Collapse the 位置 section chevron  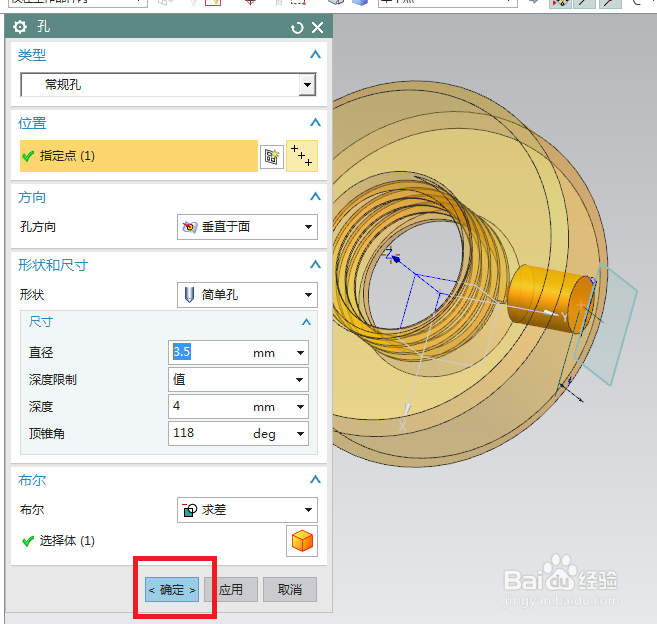[315, 123]
